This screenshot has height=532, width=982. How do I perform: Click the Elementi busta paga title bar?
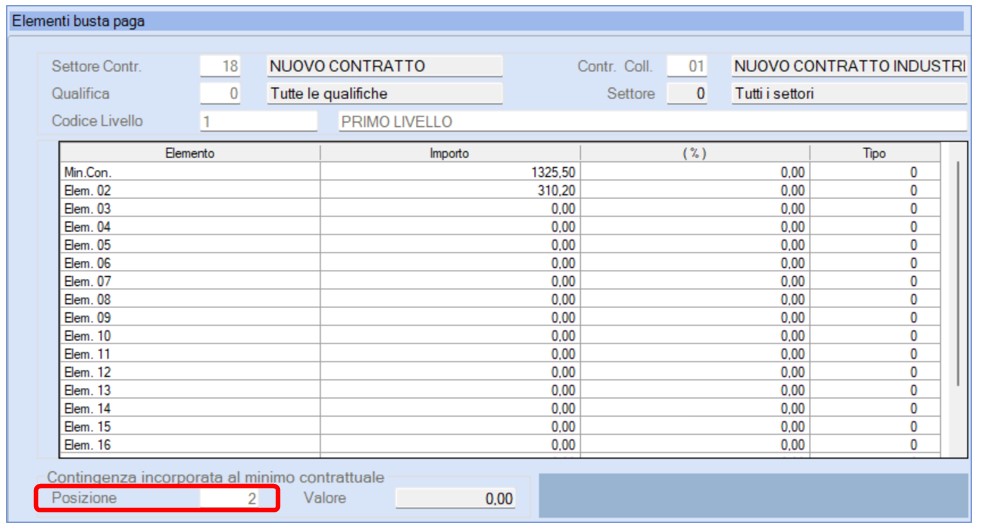487,21
